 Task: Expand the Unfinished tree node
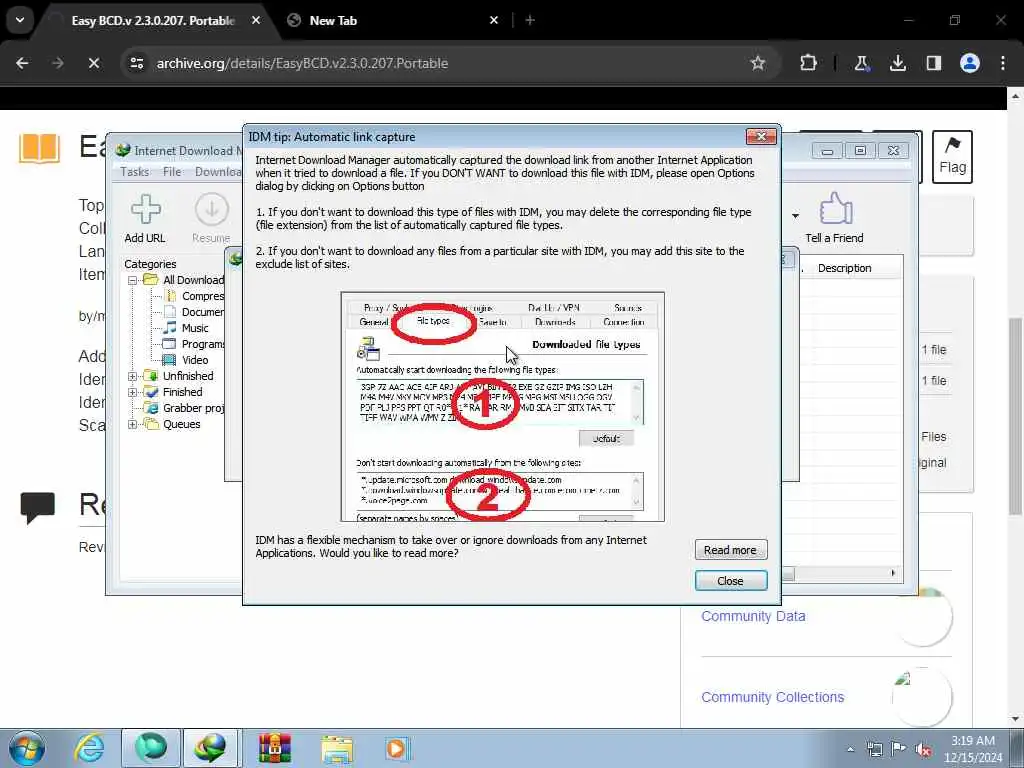133,376
